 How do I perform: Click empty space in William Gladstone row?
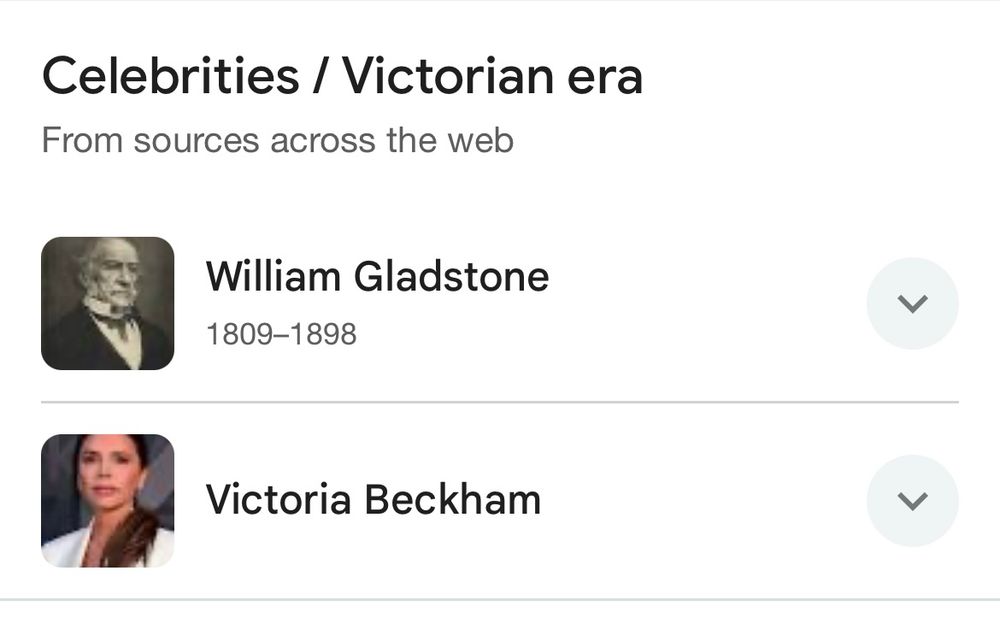(702, 303)
